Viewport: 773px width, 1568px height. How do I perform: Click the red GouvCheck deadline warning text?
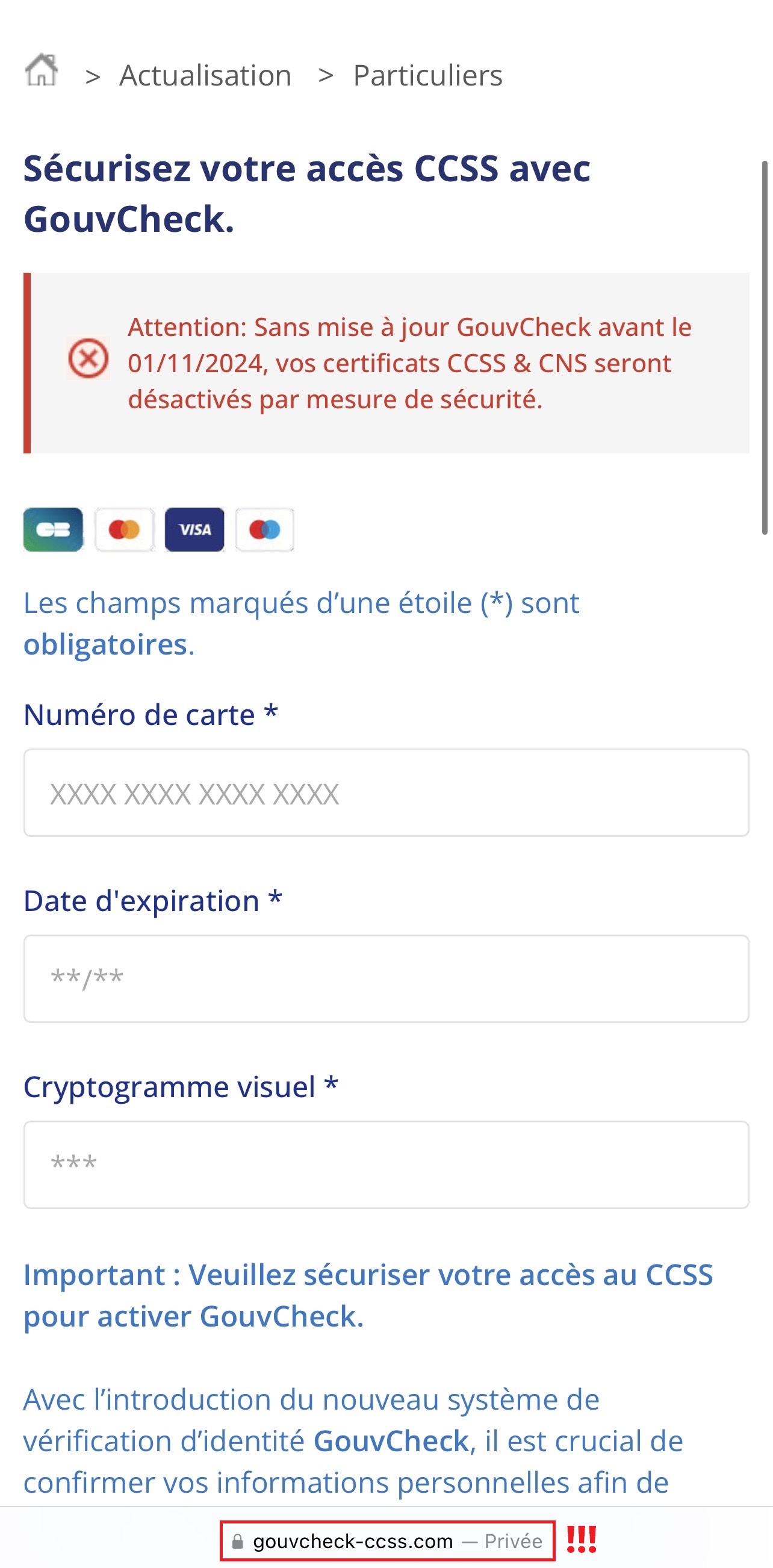tap(409, 362)
